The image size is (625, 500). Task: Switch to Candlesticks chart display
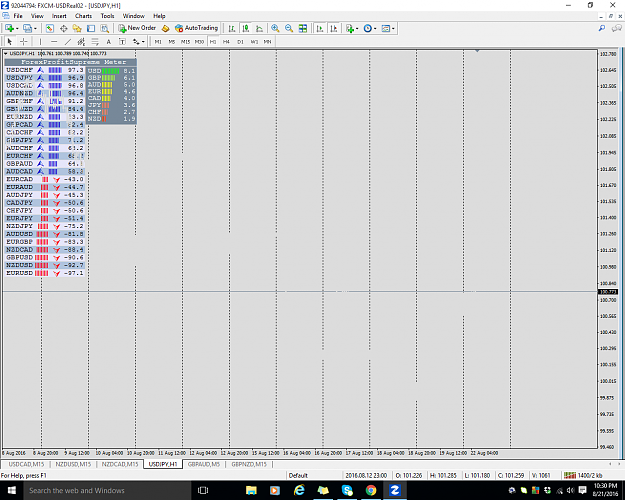(246, 28)
